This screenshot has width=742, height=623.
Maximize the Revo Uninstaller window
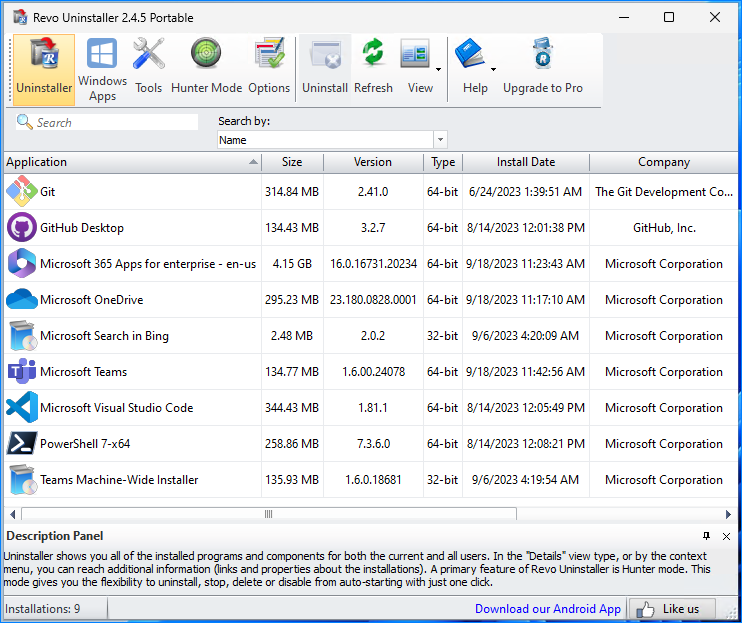point(669,17)
